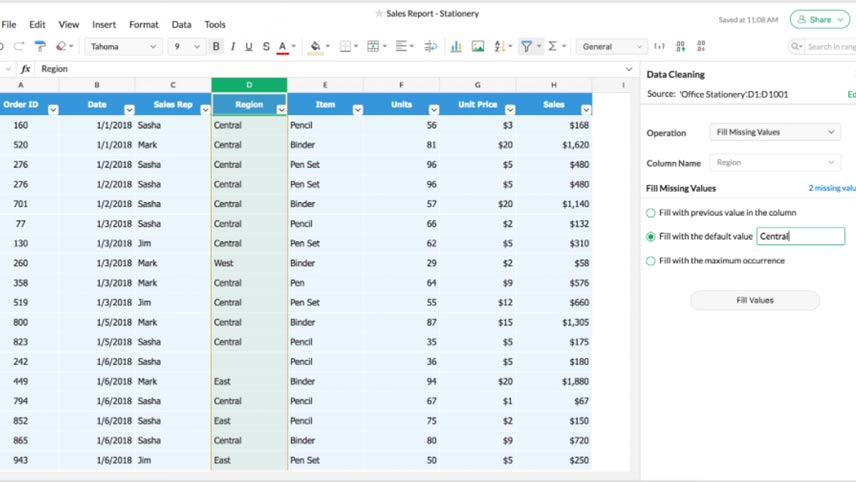
Task: Open the View menu
Action: [x=69, y=25]
